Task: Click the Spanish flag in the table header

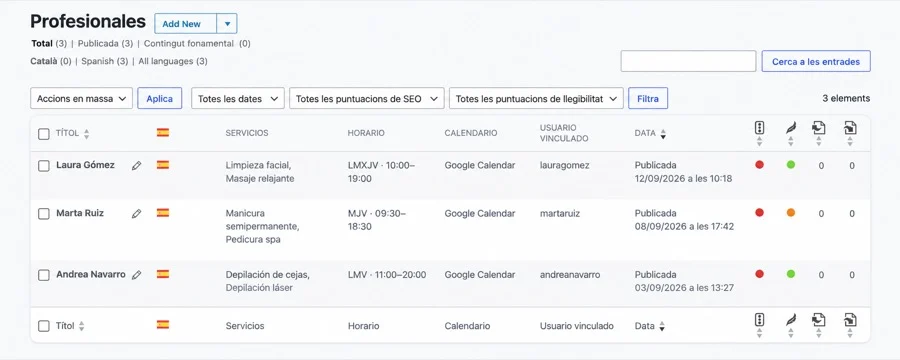Action: pyautogui.click(x=163, y=133)
